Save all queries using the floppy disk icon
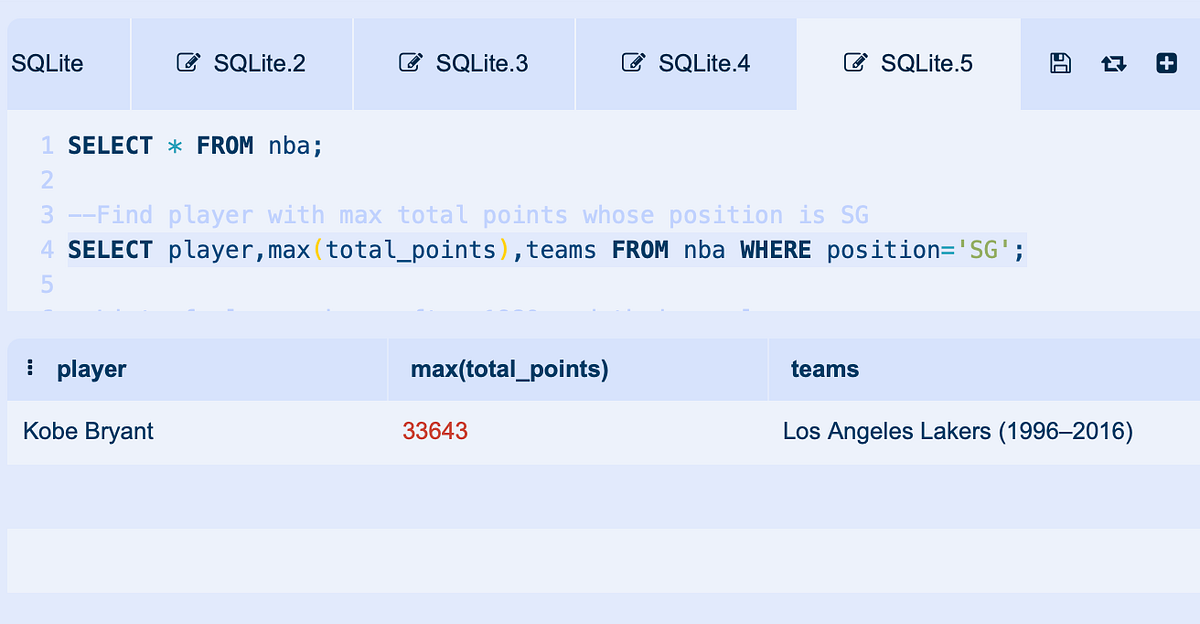Image resolution: width=1200 pixels, height=624 pixels. 1060,62
